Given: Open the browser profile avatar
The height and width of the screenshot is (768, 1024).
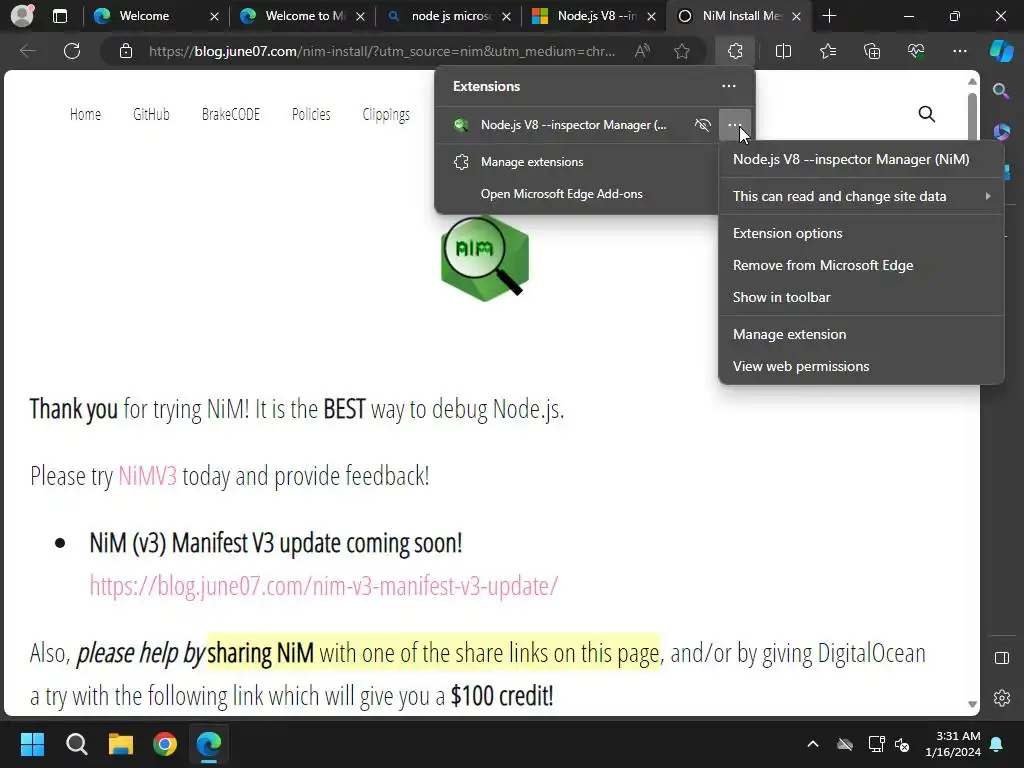Looking at the screenshot, I should coord(22,16).
